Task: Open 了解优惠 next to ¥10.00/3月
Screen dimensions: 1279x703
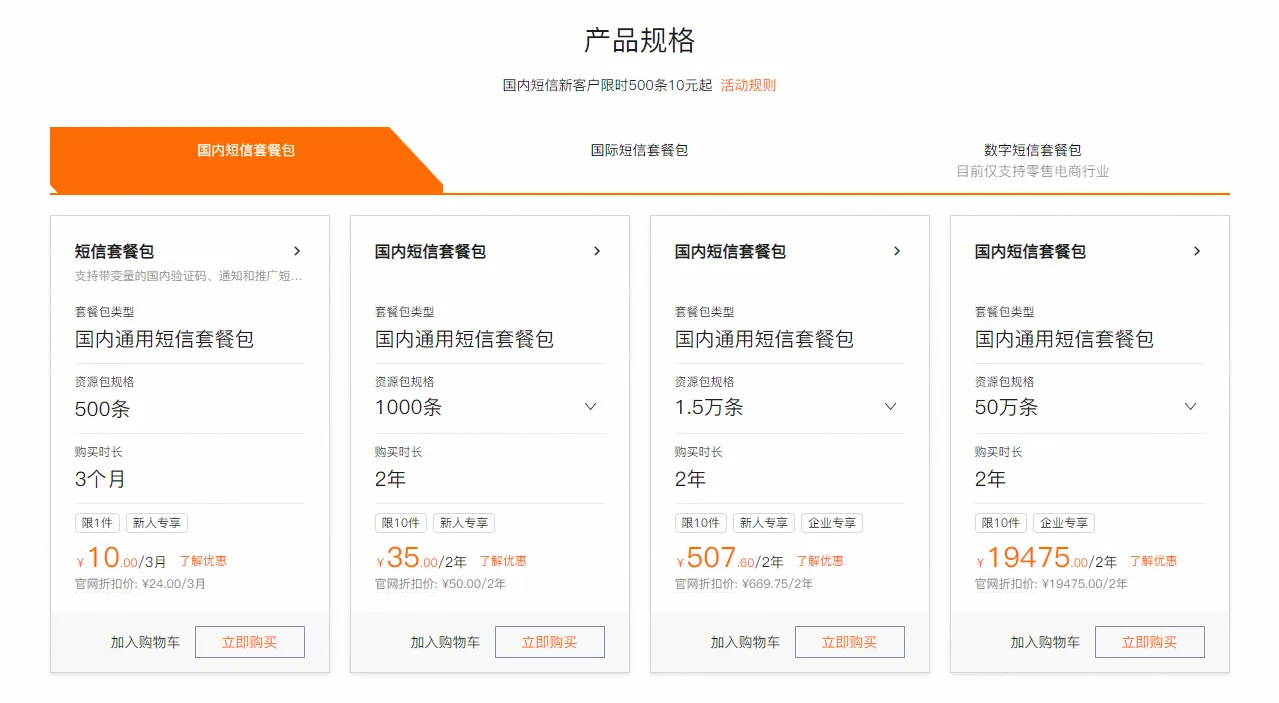Action: pyautogui.click(x=203, y=561)
